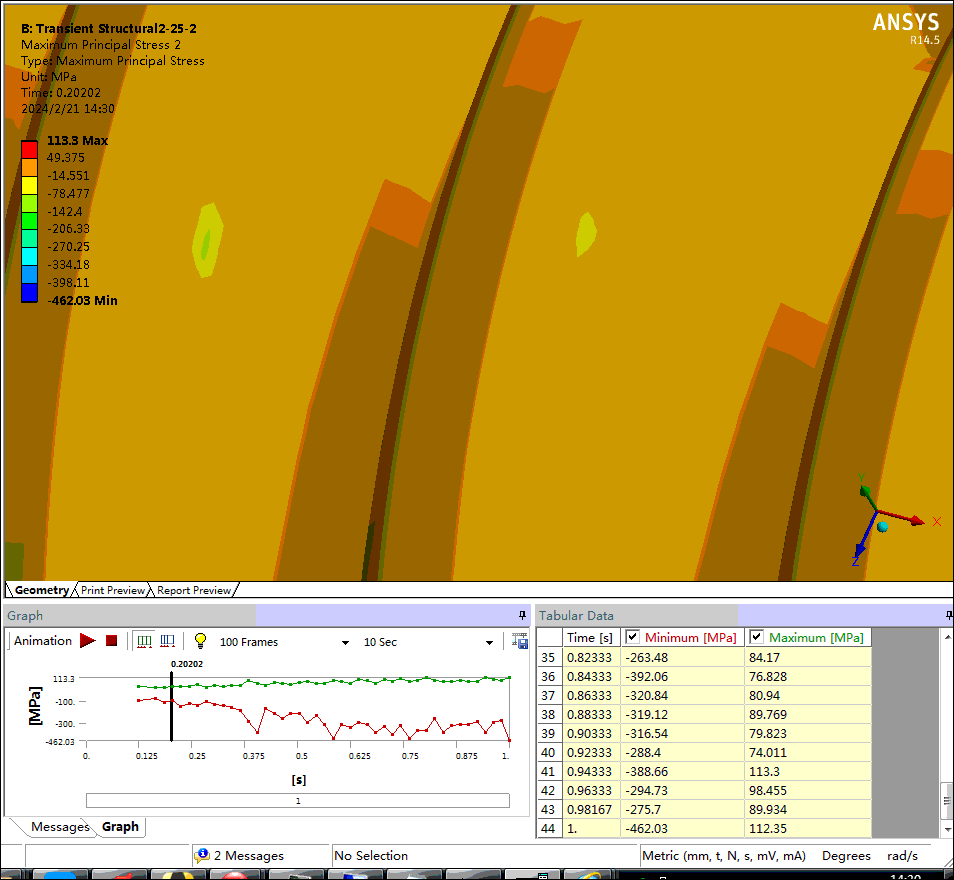Viewport: 954px width, 880px height.
Task: Click the -462.03 Min legend label
Action: coord(82,301)
